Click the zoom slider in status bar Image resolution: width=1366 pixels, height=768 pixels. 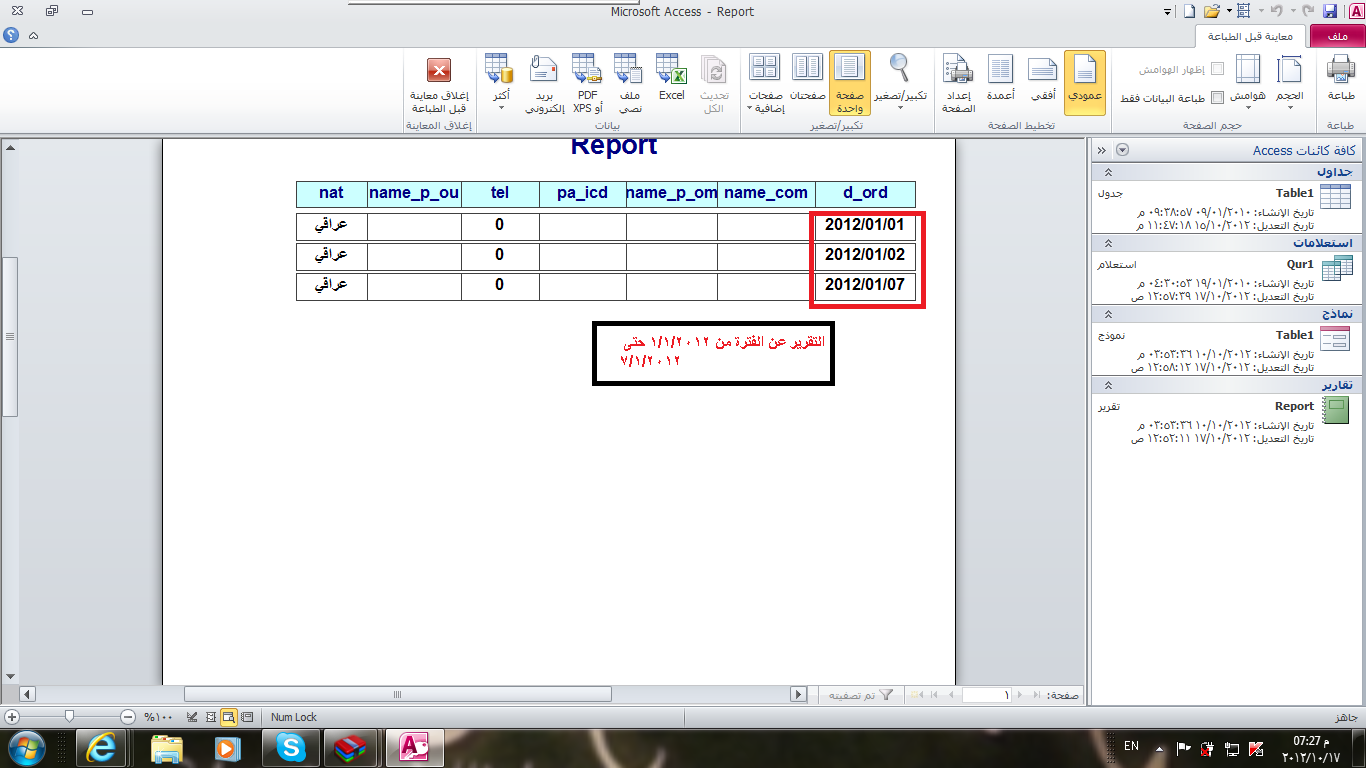coord(69,717)
